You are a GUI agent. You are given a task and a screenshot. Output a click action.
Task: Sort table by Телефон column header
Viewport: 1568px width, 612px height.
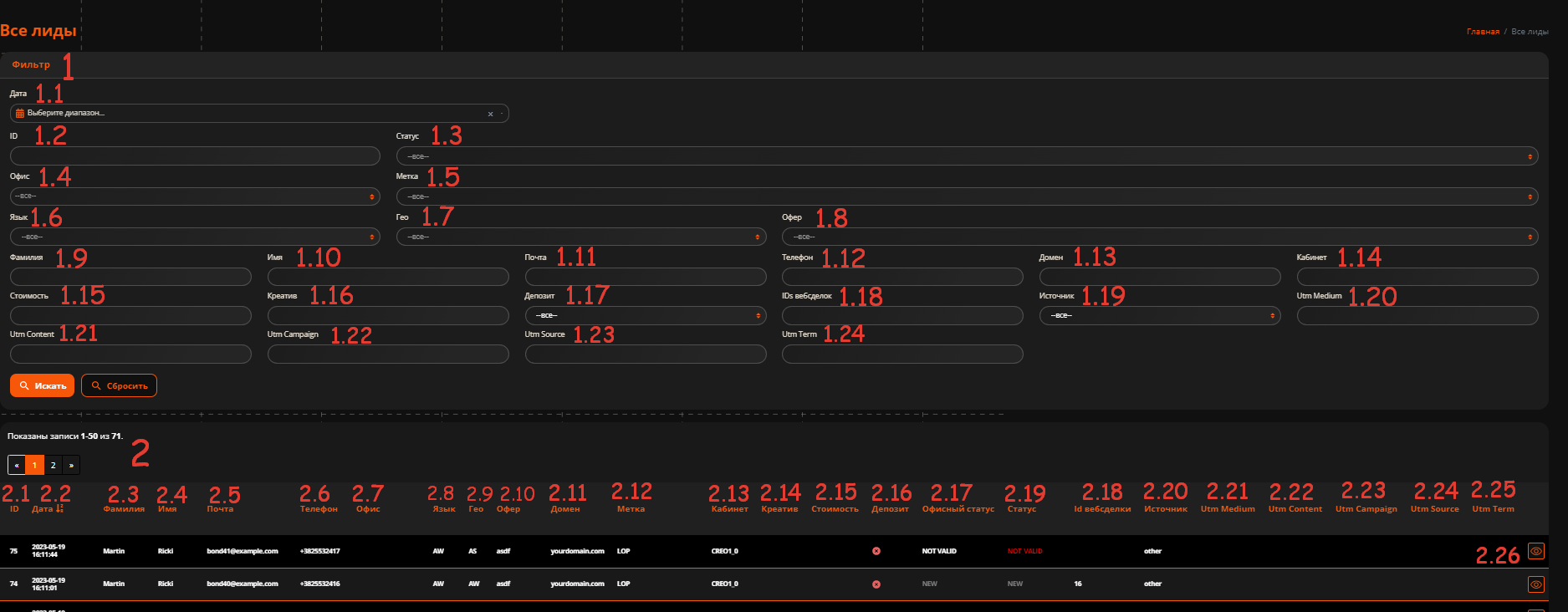[319, 509]
